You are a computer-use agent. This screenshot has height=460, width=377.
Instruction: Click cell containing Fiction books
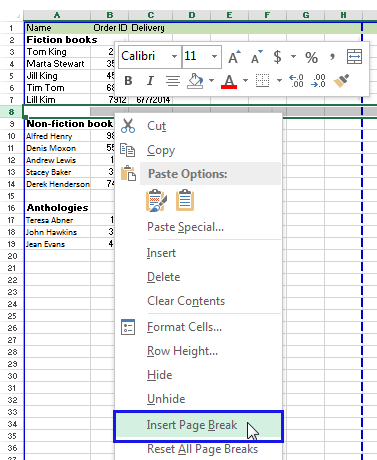pos(57,40)
